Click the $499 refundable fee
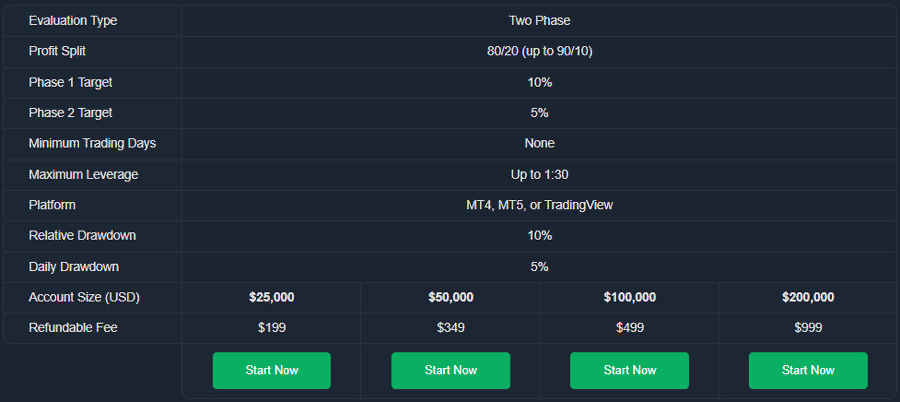 click(630, 328)
